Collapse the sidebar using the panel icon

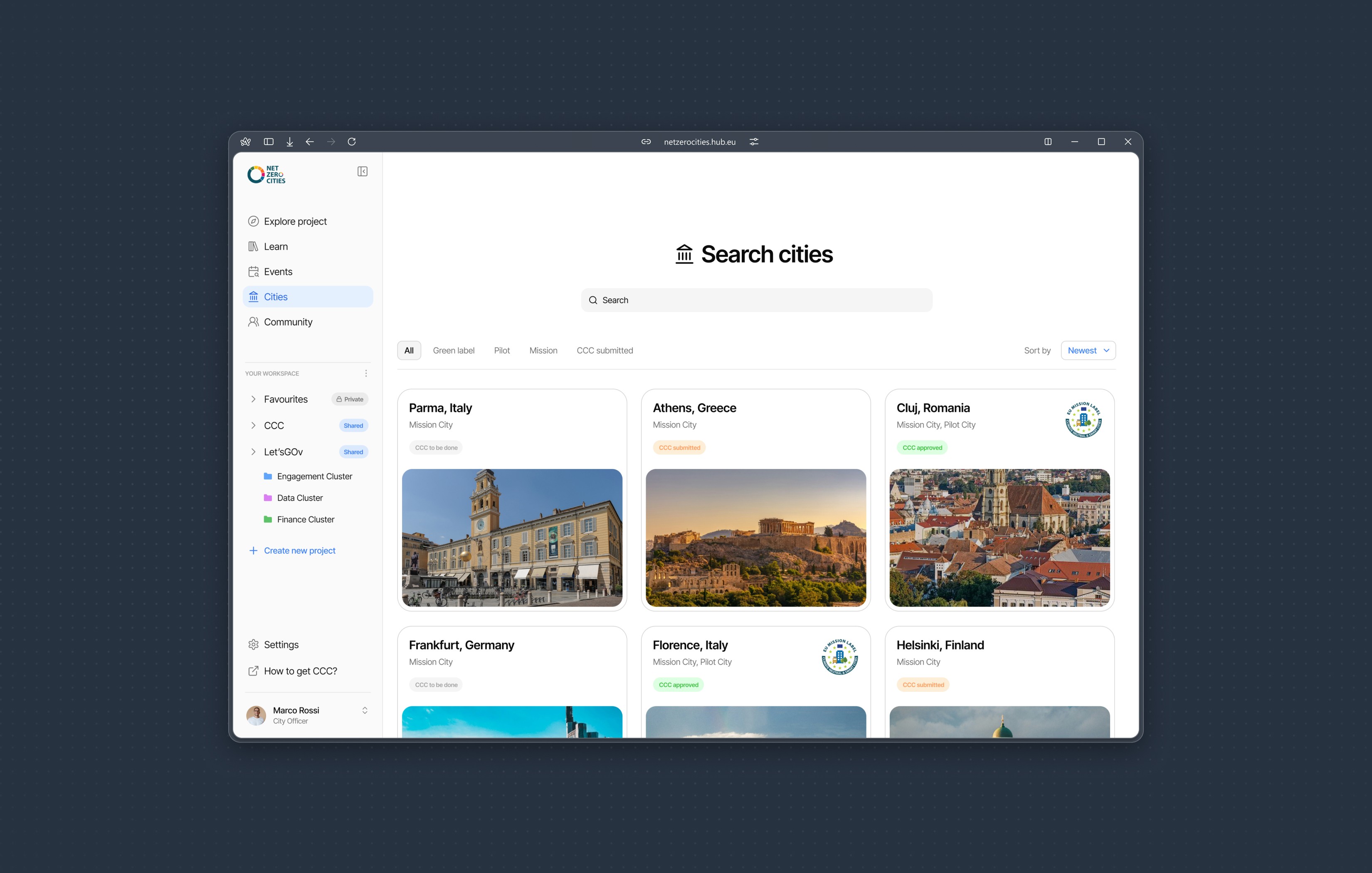coord(363,172)
